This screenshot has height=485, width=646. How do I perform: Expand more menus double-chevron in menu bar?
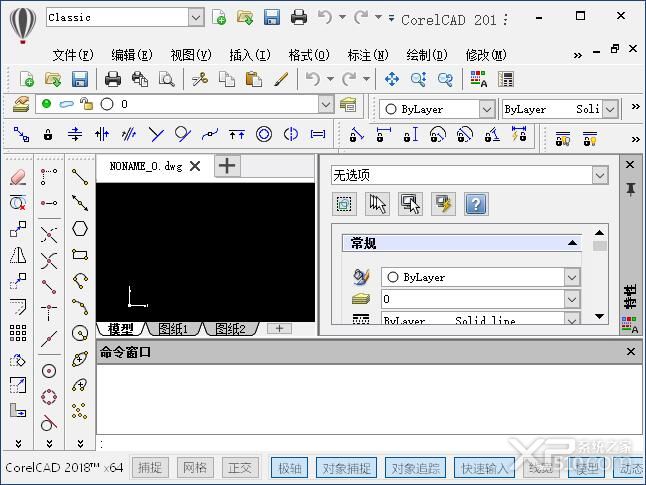tap(578, 55)
